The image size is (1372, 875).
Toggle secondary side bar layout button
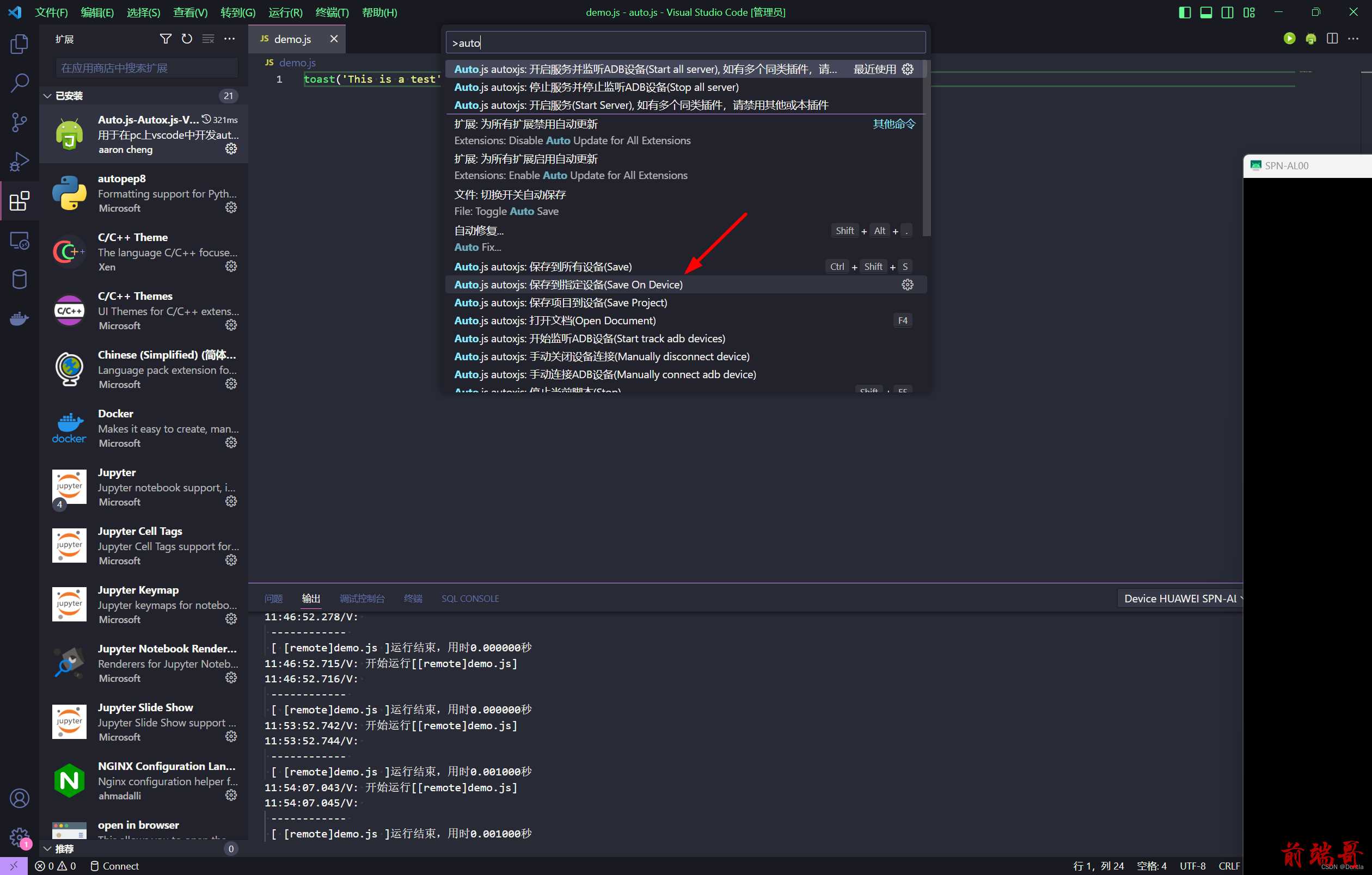pos(1227,12)
